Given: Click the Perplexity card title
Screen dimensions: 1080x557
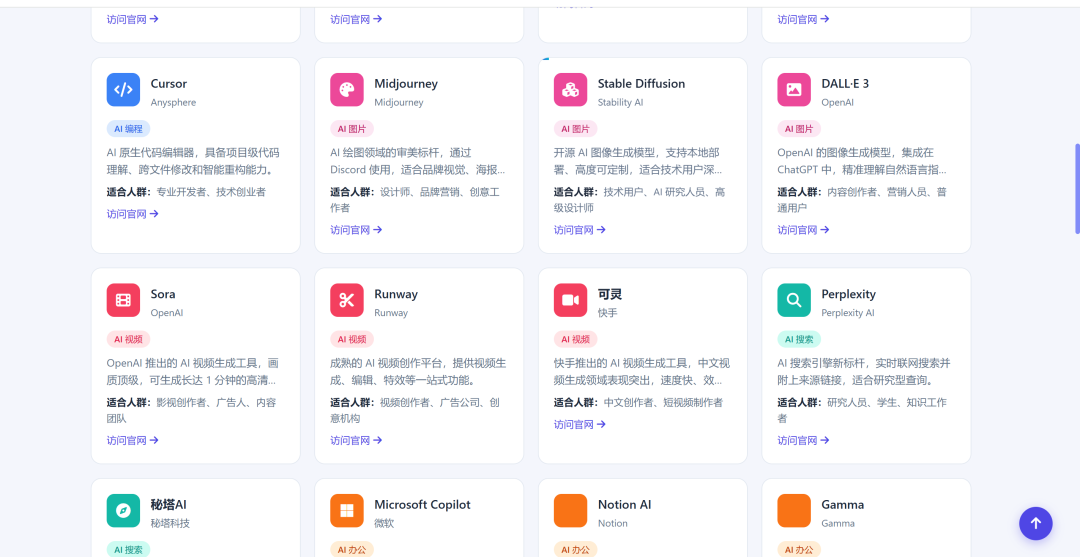Looking at the screenshot, I should click(849, 294).
